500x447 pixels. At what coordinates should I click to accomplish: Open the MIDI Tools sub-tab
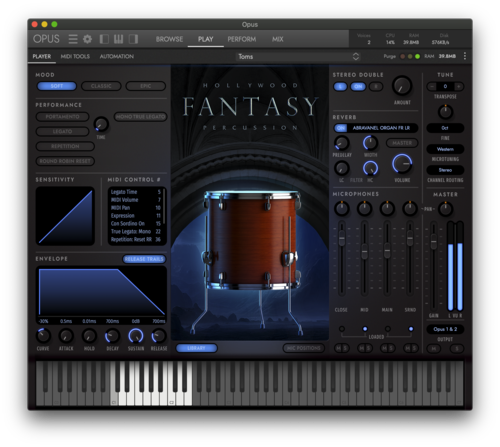[75, 56]
